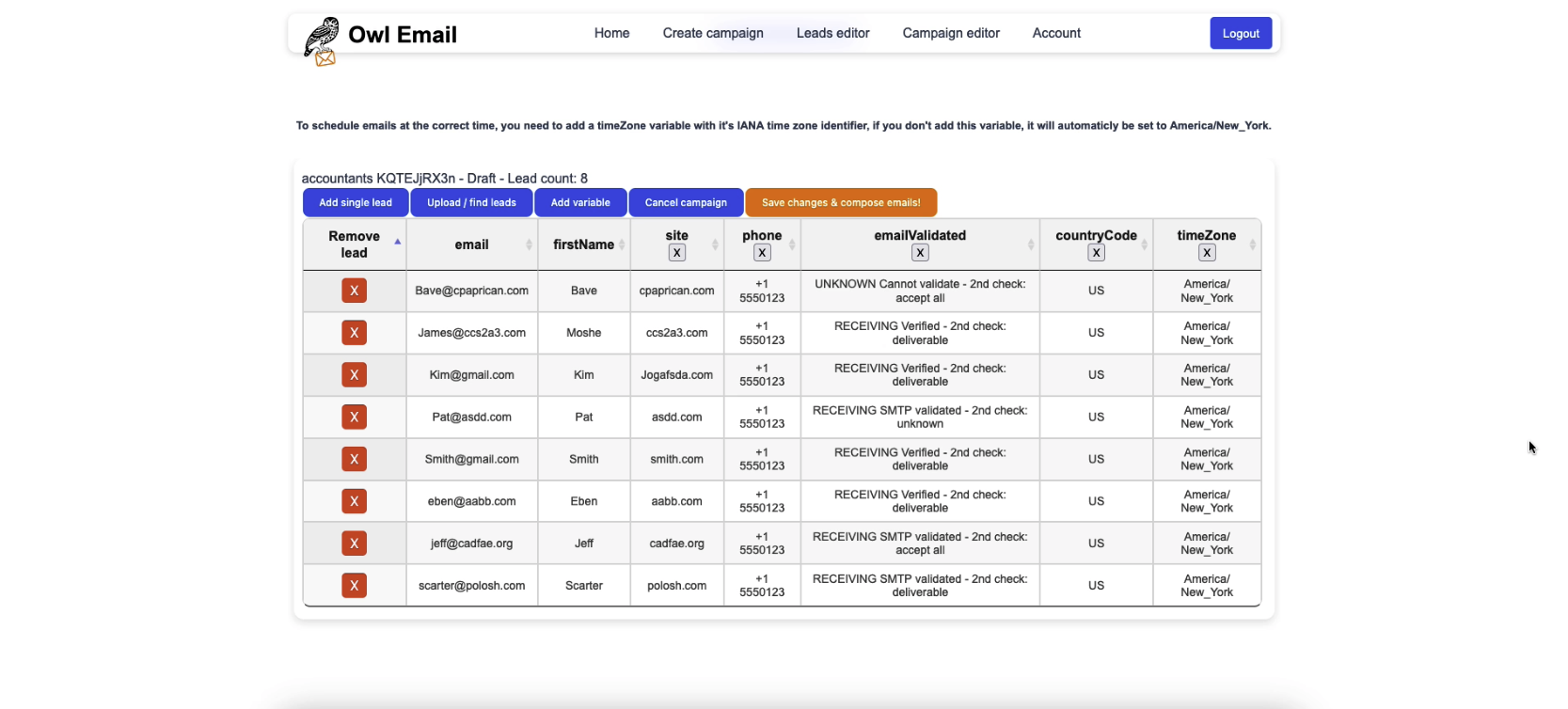The height and width of the screenshot is (709, 1568).
Task: Click Upload / find leads button
Action: click(471, 202)
